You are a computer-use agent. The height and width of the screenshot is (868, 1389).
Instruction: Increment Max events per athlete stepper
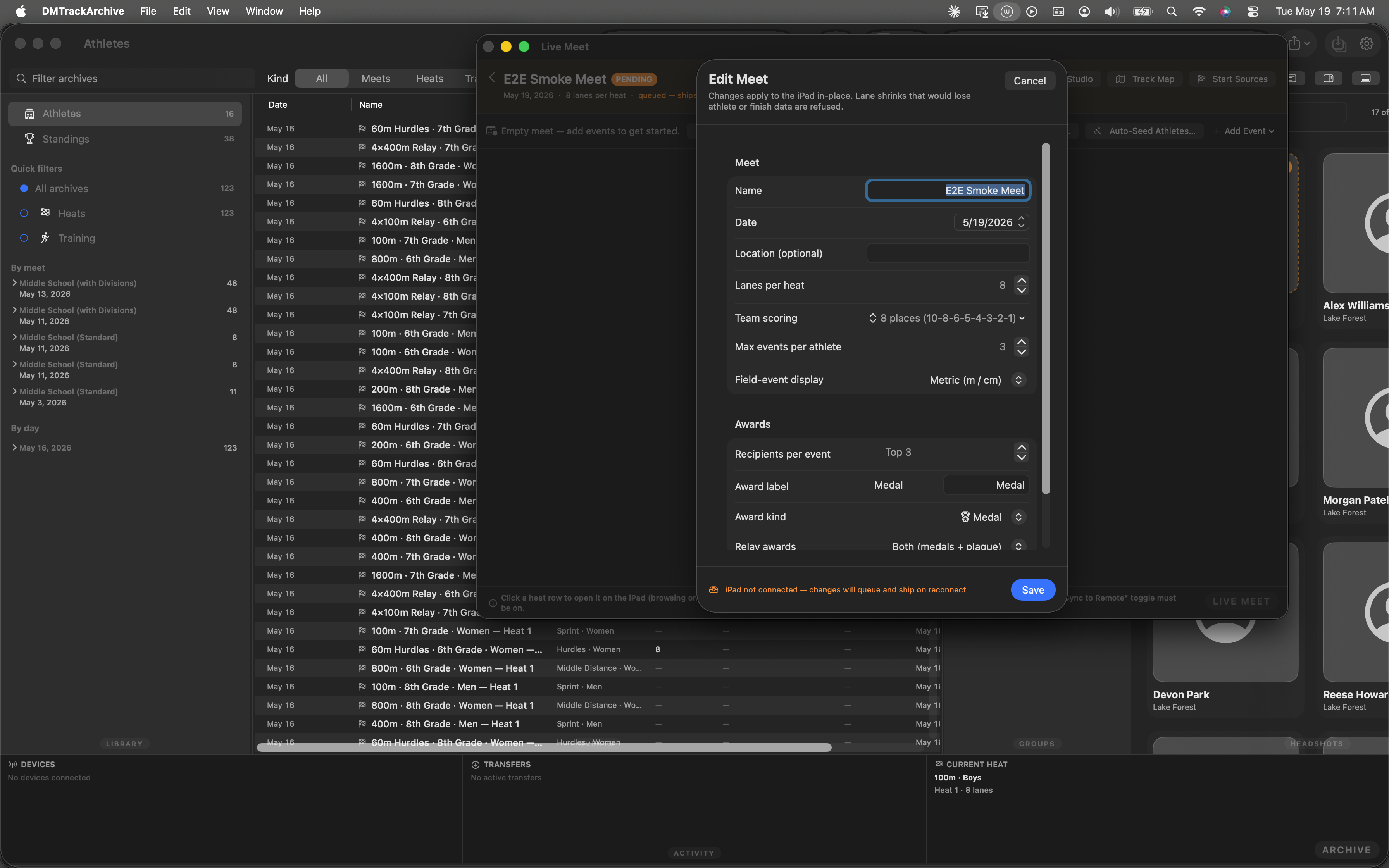point(1021,342)
